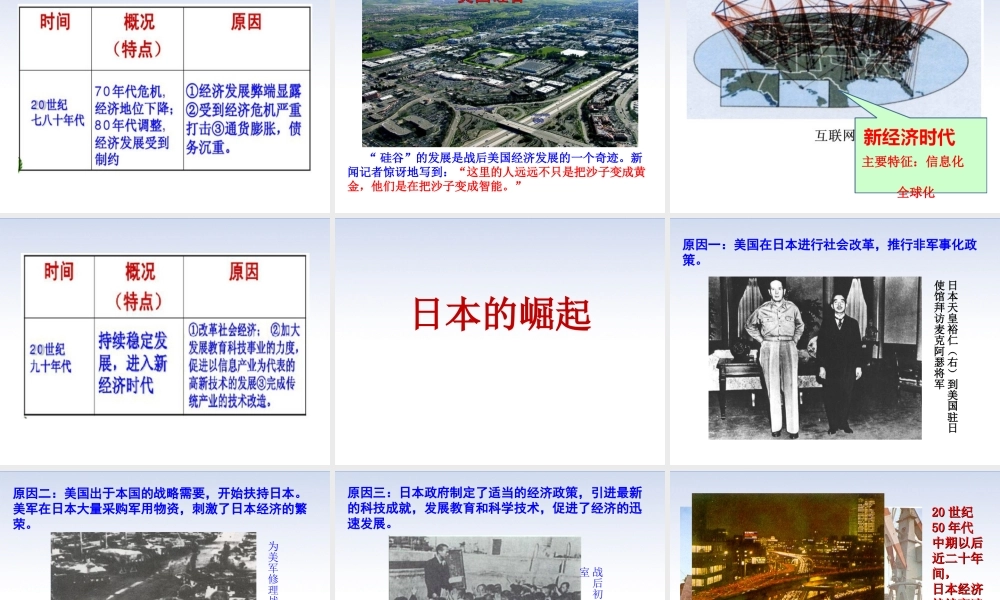Select the 20世纪九十年代 time cell

(x=52, y=358)
